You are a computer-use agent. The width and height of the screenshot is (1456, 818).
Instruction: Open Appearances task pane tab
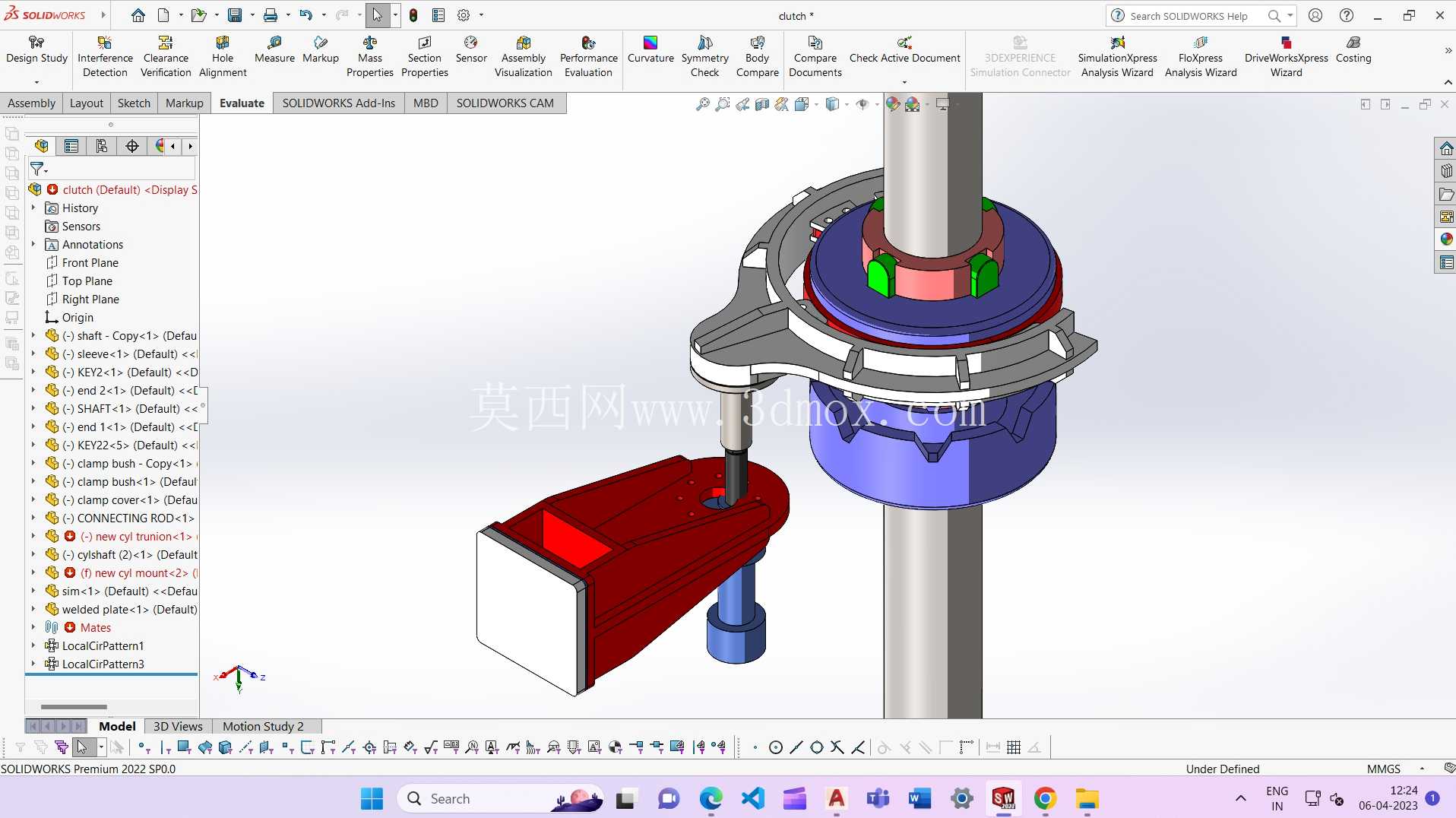[x=1446, y=239]
